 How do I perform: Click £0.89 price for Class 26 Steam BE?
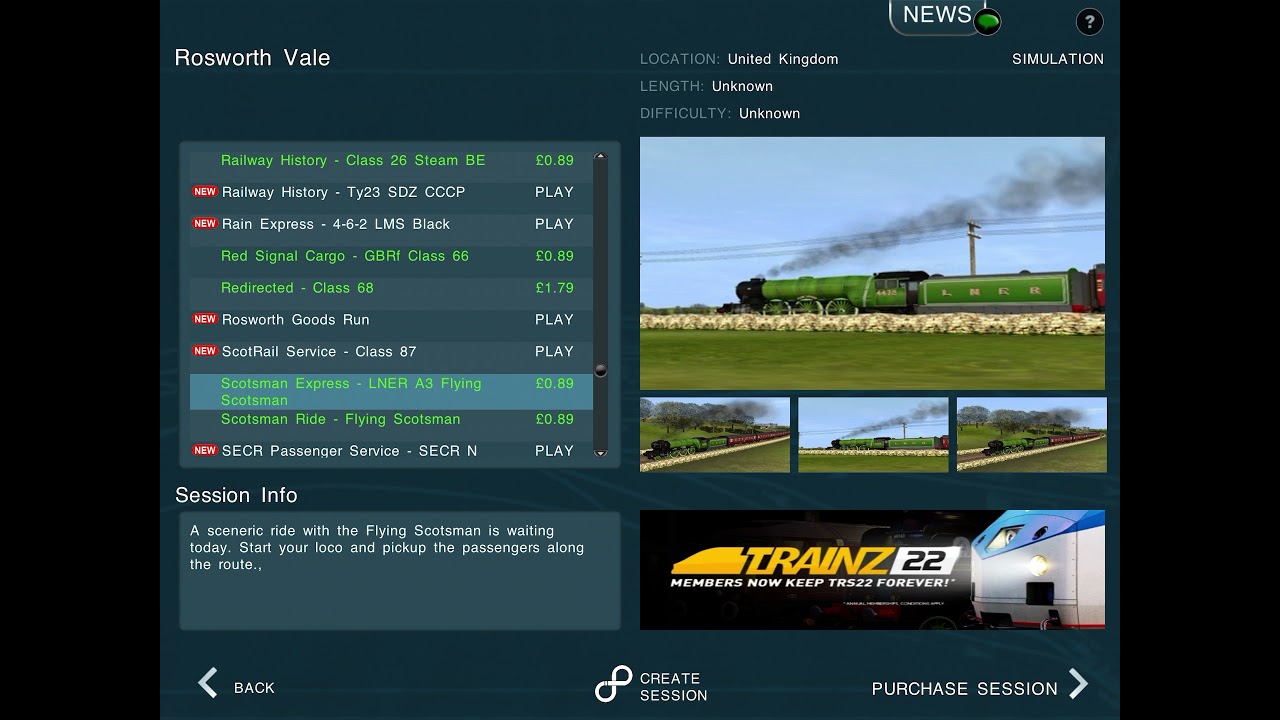(554, 160)
